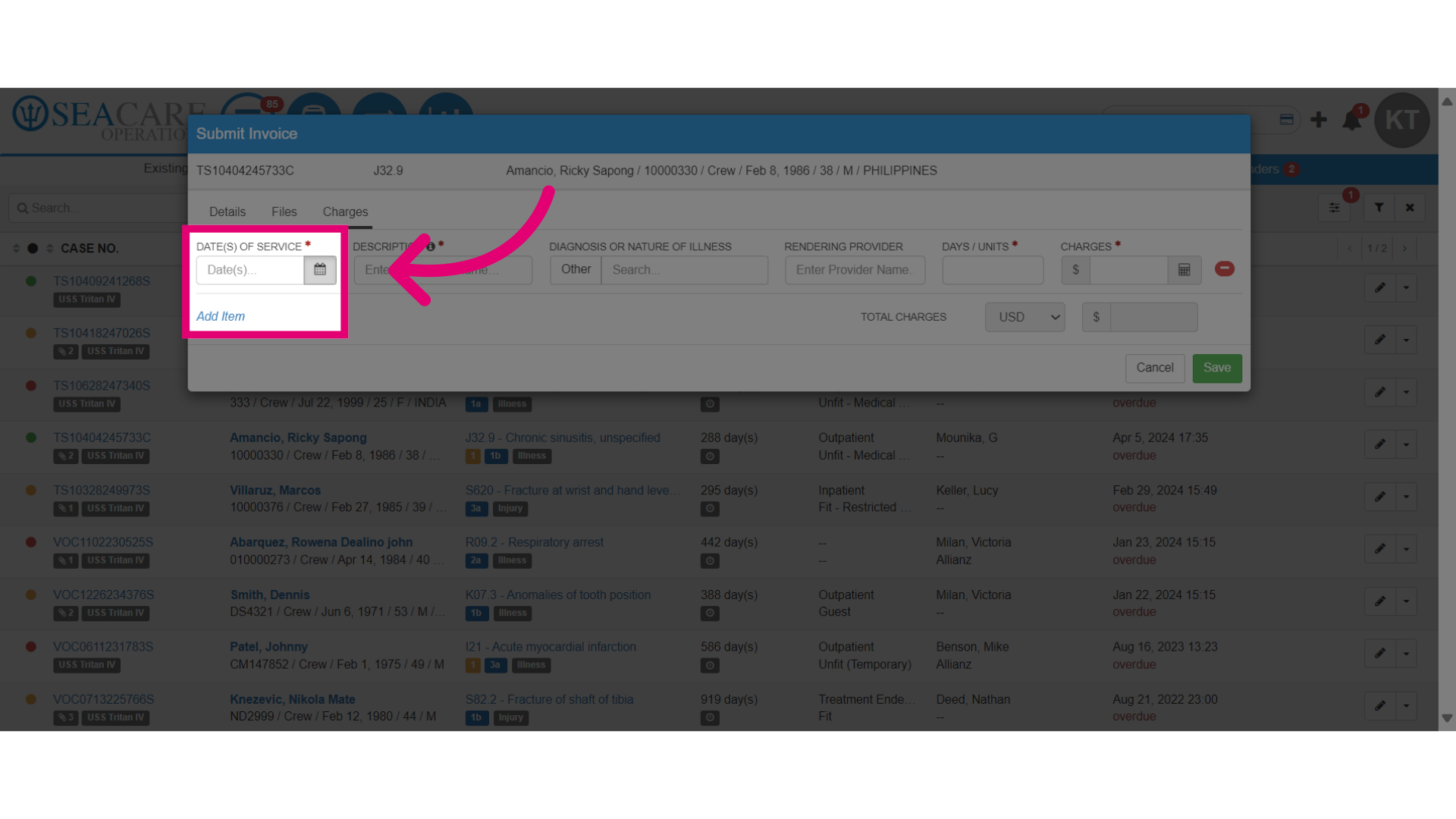Open the KT user avatar menu
This screenshot has height=819, width=1456.
point(1401,120)
